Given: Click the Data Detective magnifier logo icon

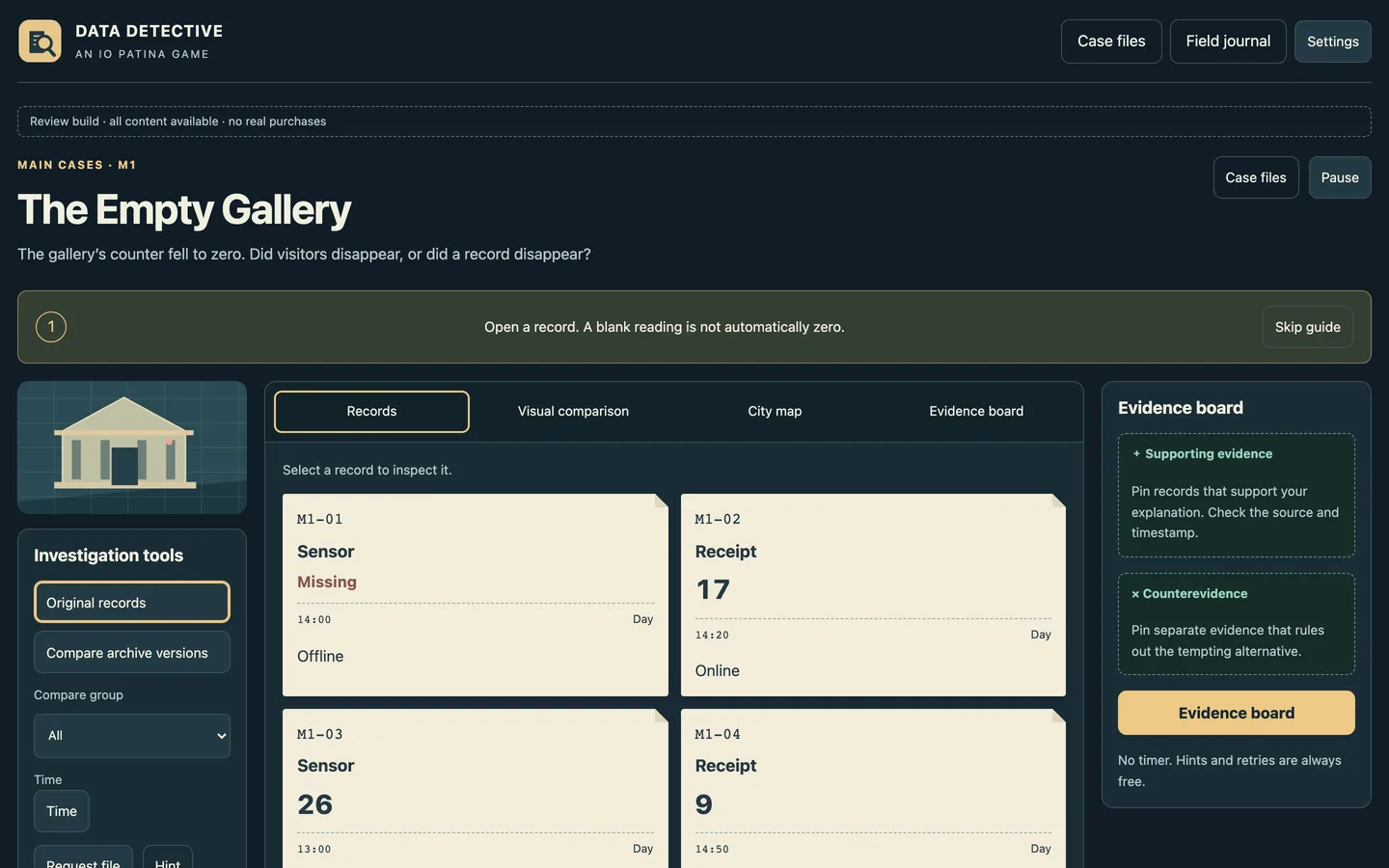Looking at the screenshot, I should point(40,41).
